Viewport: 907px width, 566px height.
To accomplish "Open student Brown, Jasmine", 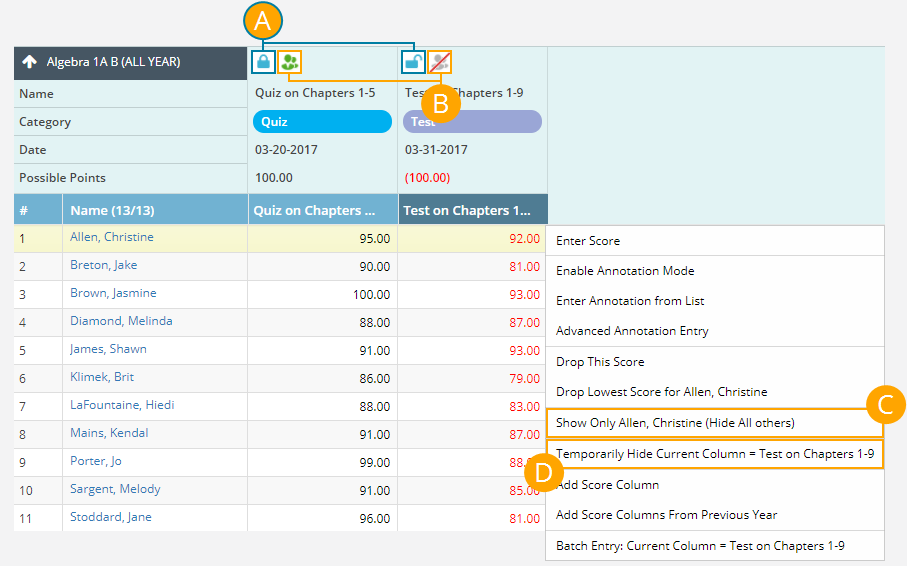I will [113, 293].
